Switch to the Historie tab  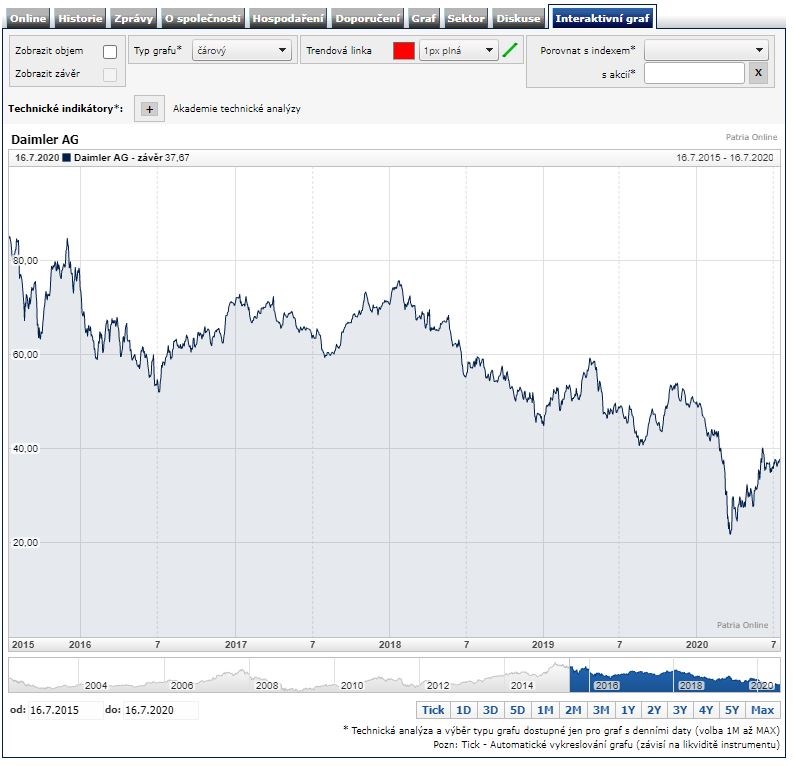(80, 18)
